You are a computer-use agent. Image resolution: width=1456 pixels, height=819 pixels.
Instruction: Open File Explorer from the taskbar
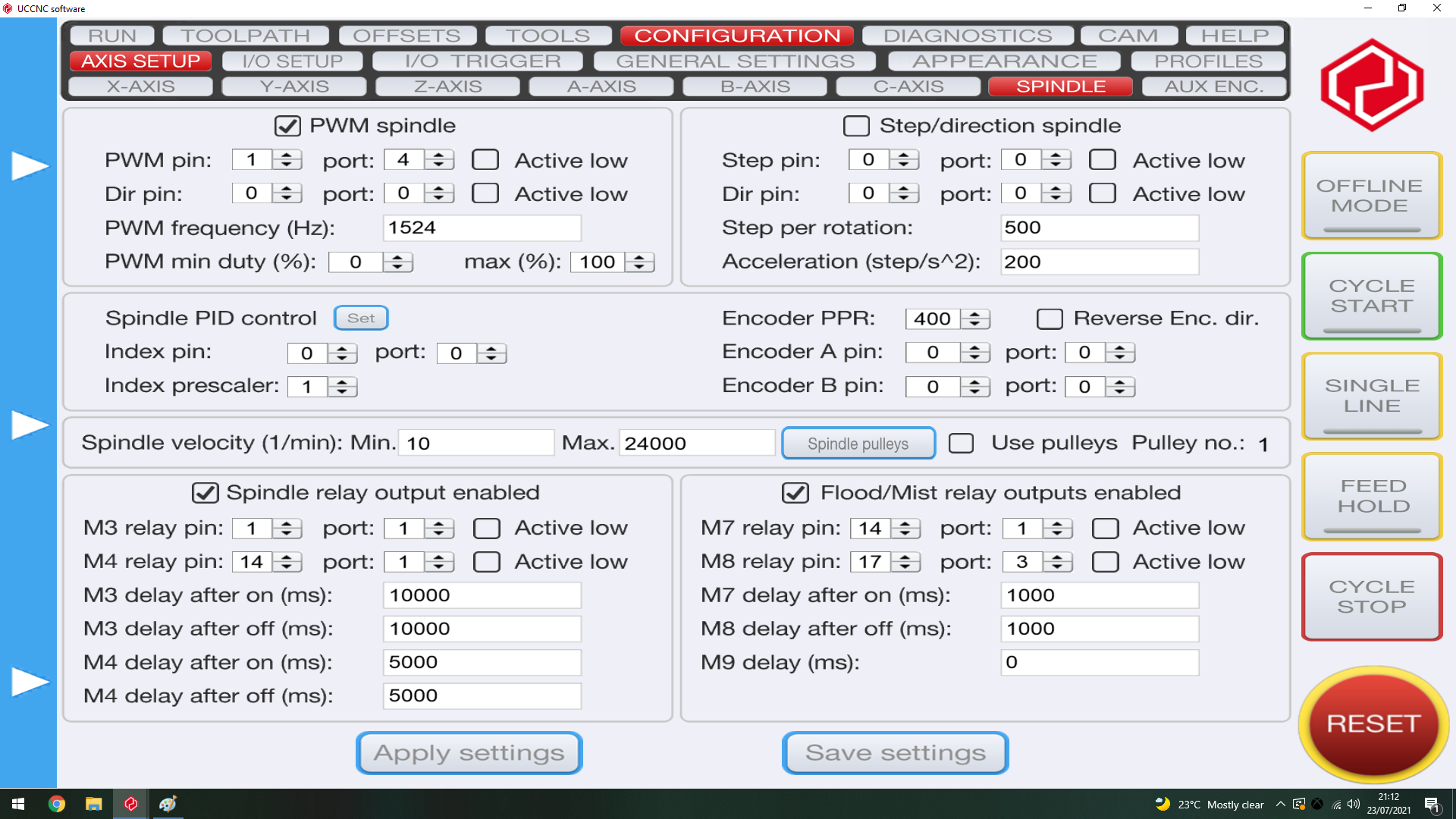93,804
